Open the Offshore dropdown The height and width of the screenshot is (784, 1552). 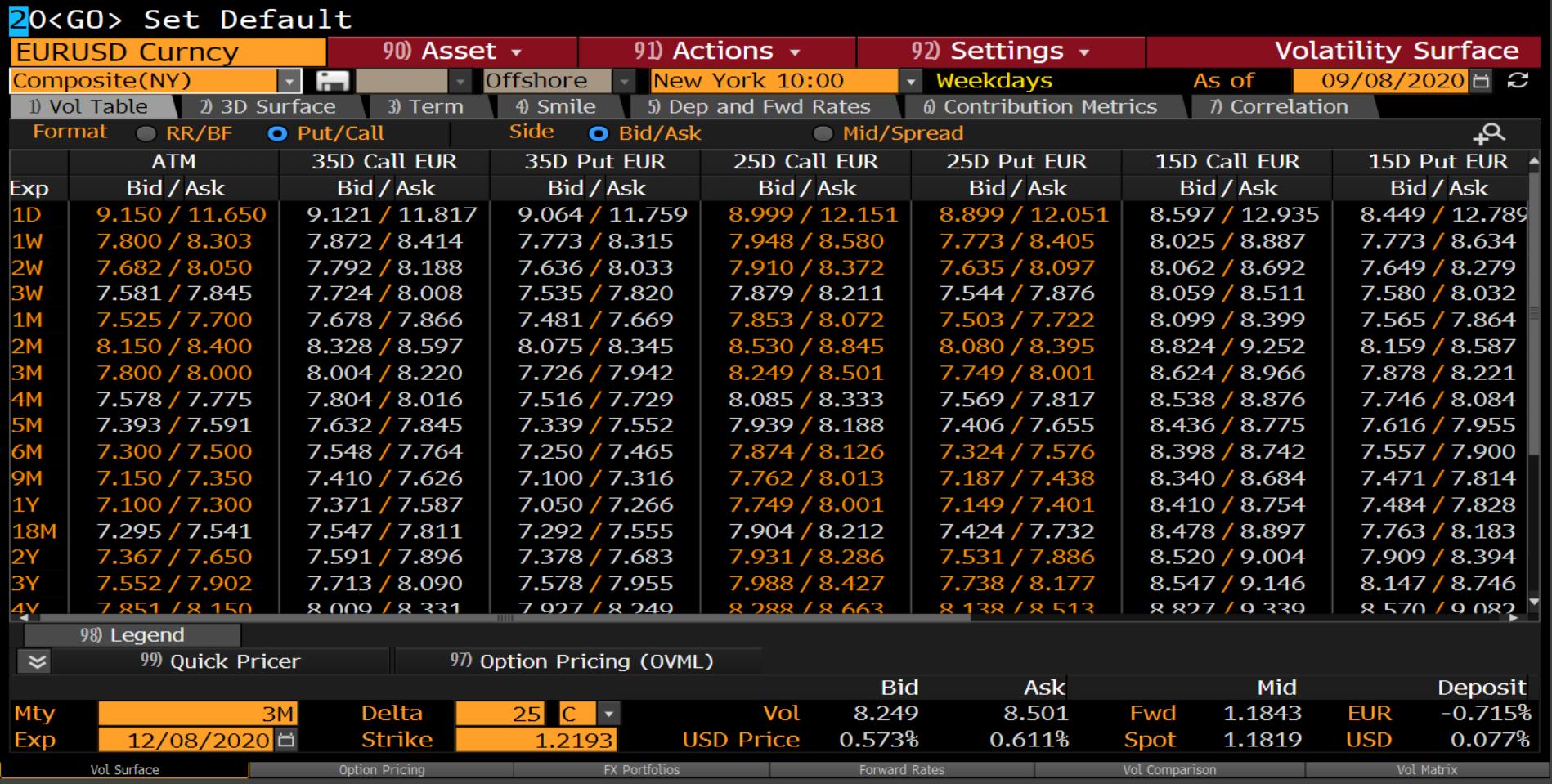(624, 81)
